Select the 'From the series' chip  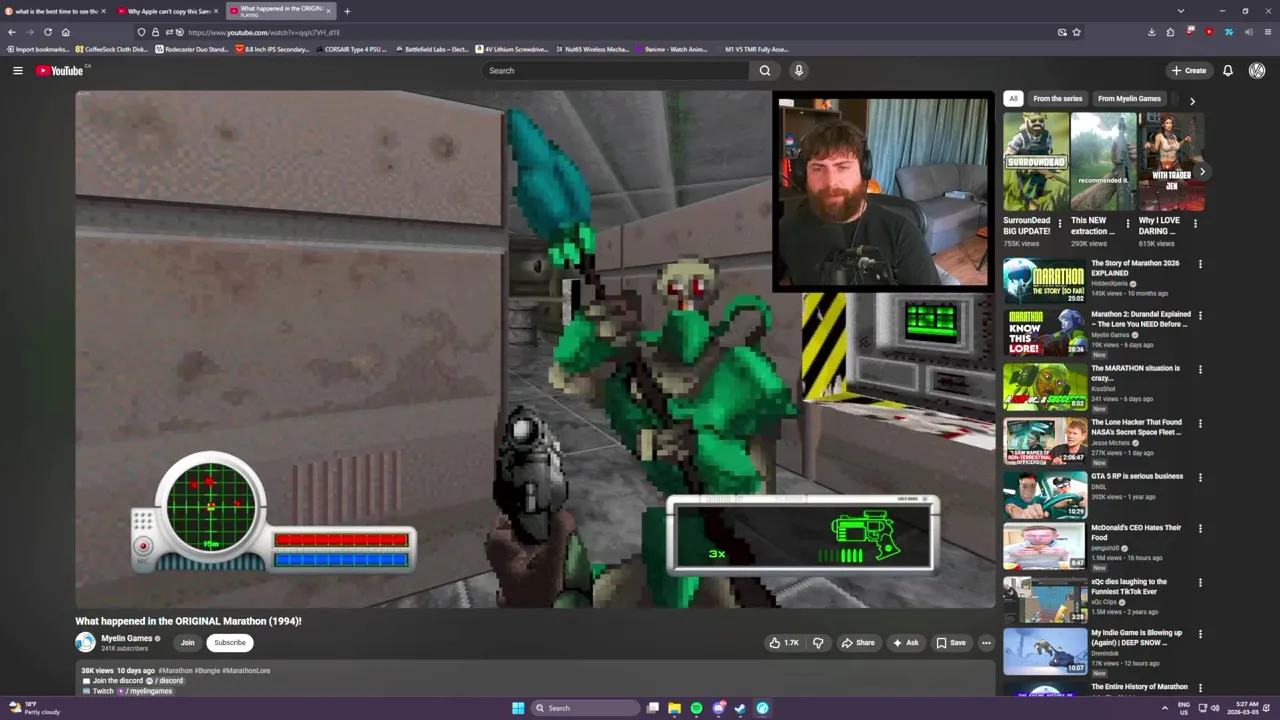pyautogui.click(x=1057, y=99)
